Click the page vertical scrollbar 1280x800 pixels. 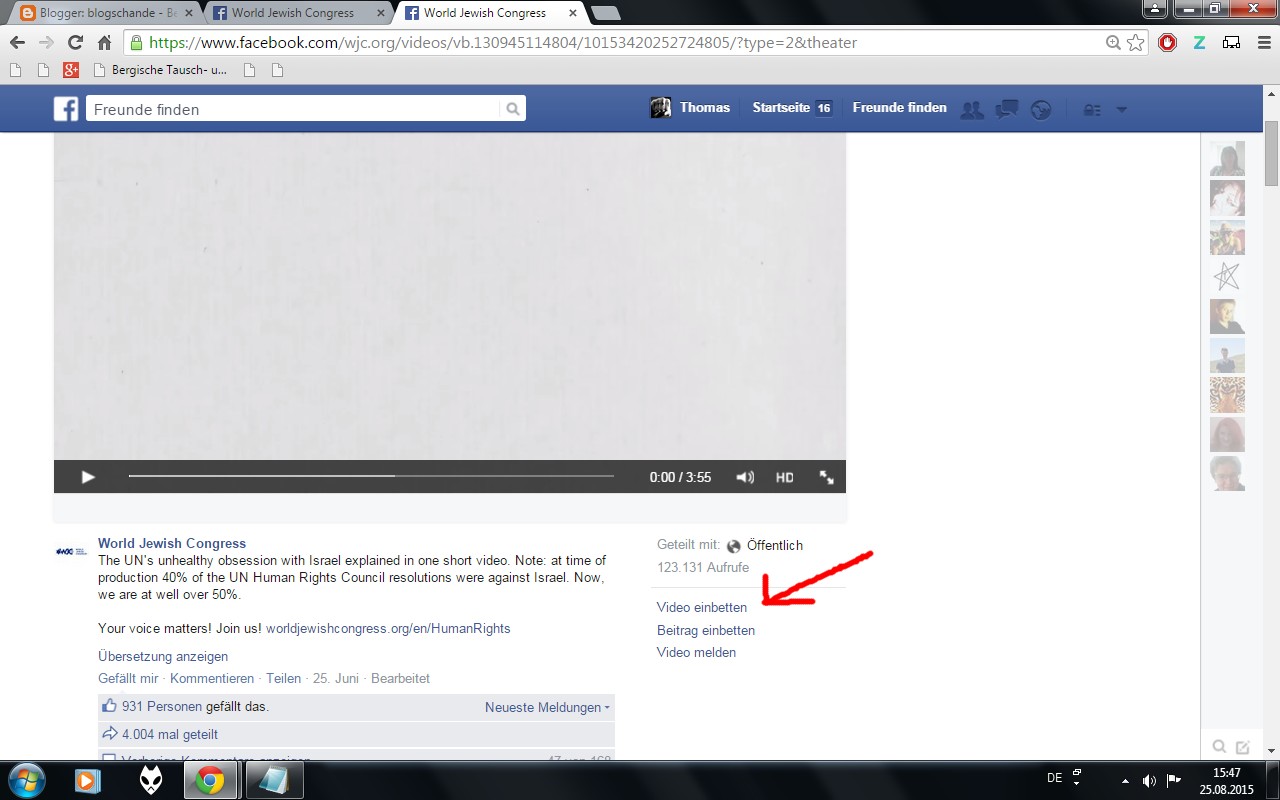(1271, 152)
